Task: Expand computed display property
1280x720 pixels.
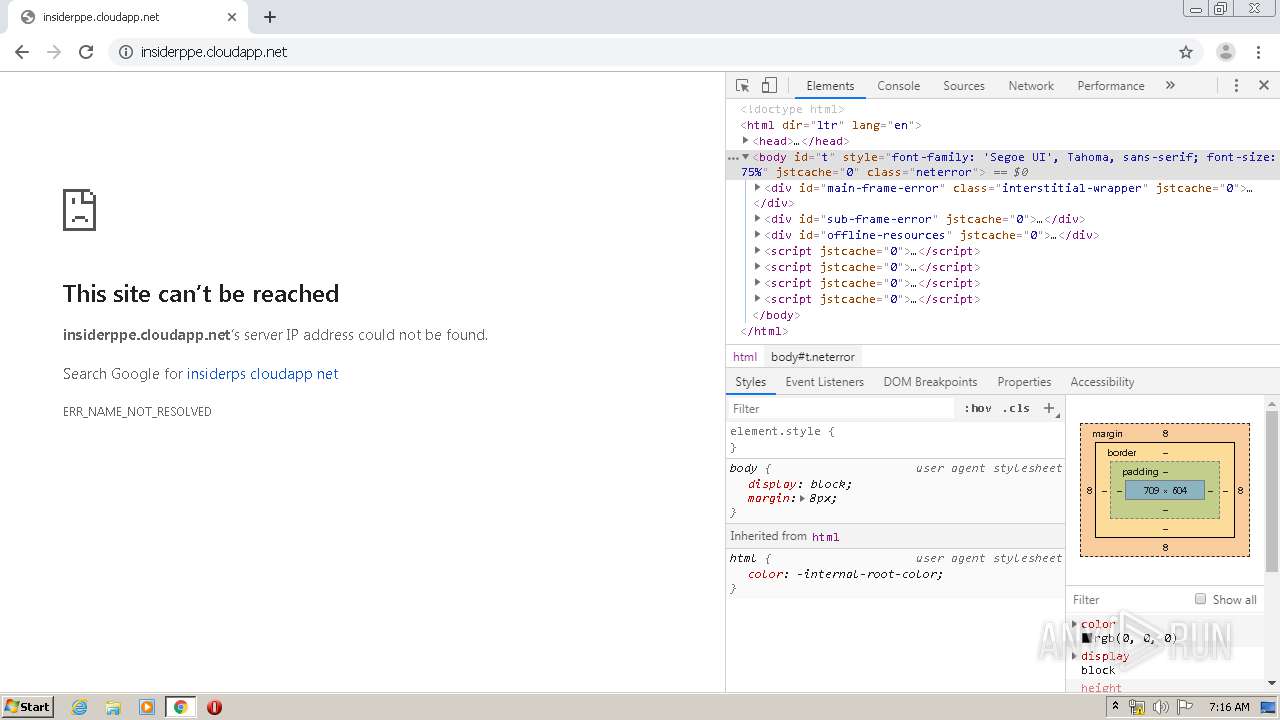Action: coord(1075,656)
